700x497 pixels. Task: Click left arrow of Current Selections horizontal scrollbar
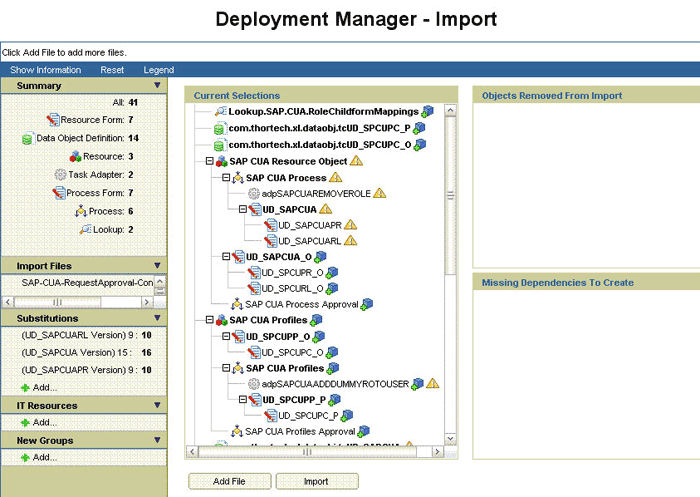coord(192,452)
